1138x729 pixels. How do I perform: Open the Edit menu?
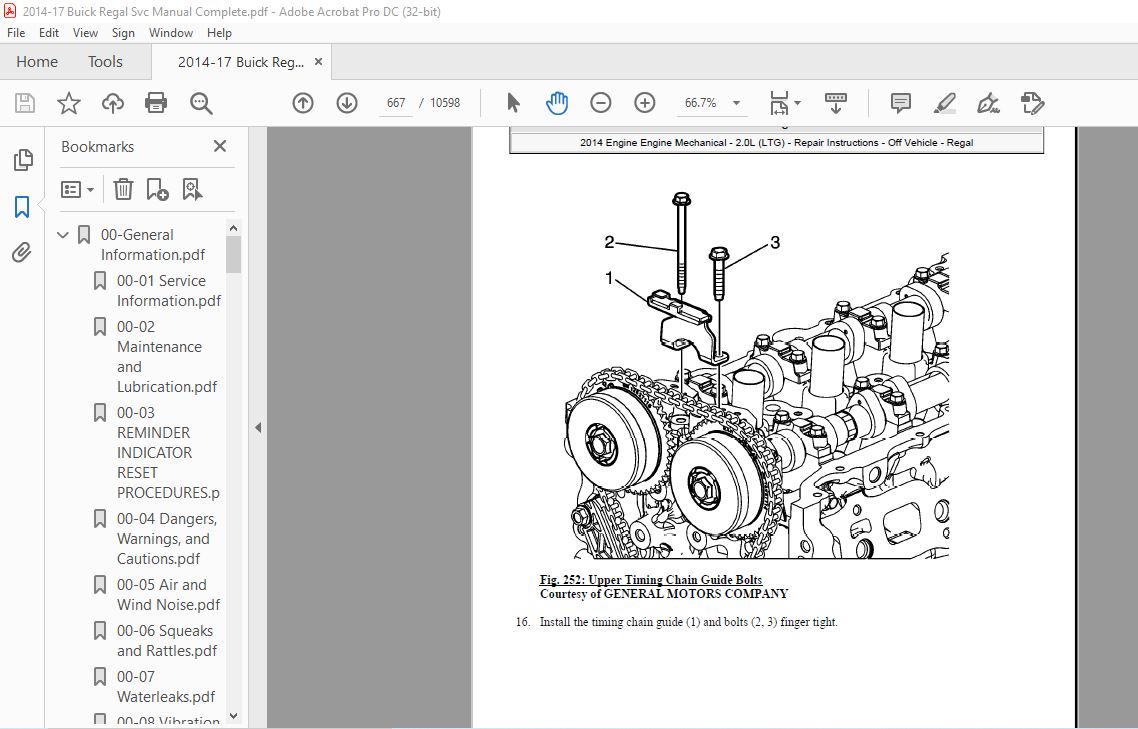pyautogui.click(x=49, y=33)
